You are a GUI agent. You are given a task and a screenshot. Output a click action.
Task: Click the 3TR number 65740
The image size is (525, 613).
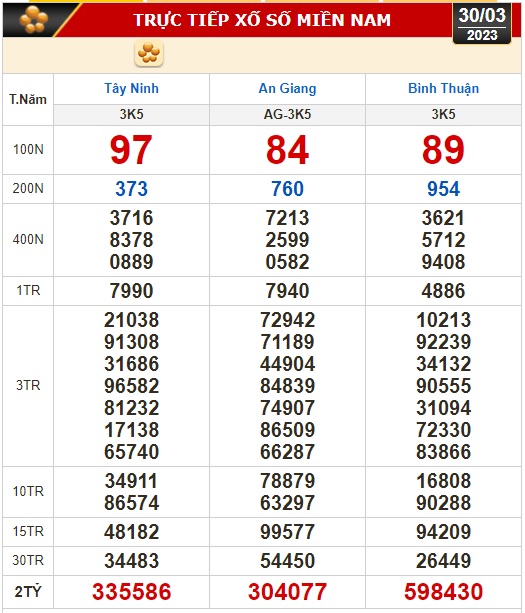(131, 452)
